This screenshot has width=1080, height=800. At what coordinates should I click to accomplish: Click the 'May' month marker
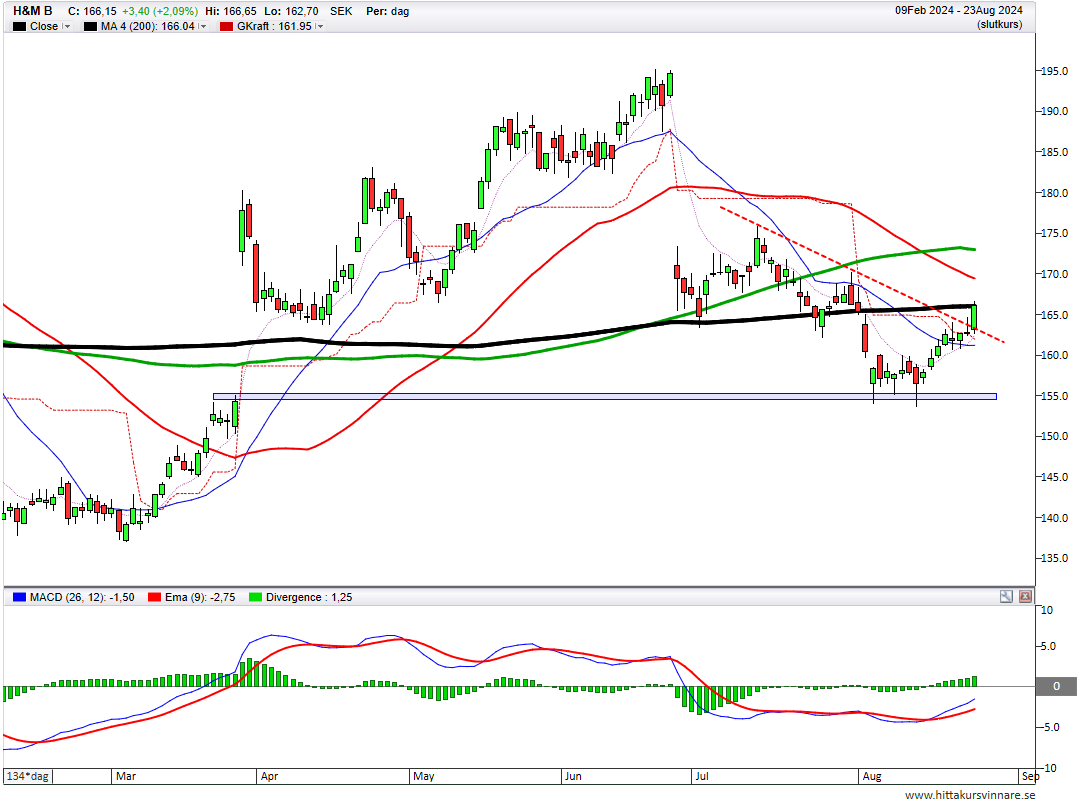pos(424,776)
